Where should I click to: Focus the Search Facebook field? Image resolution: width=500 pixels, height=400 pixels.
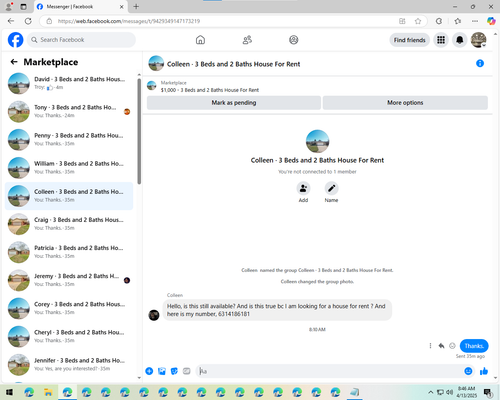point(81,40)
